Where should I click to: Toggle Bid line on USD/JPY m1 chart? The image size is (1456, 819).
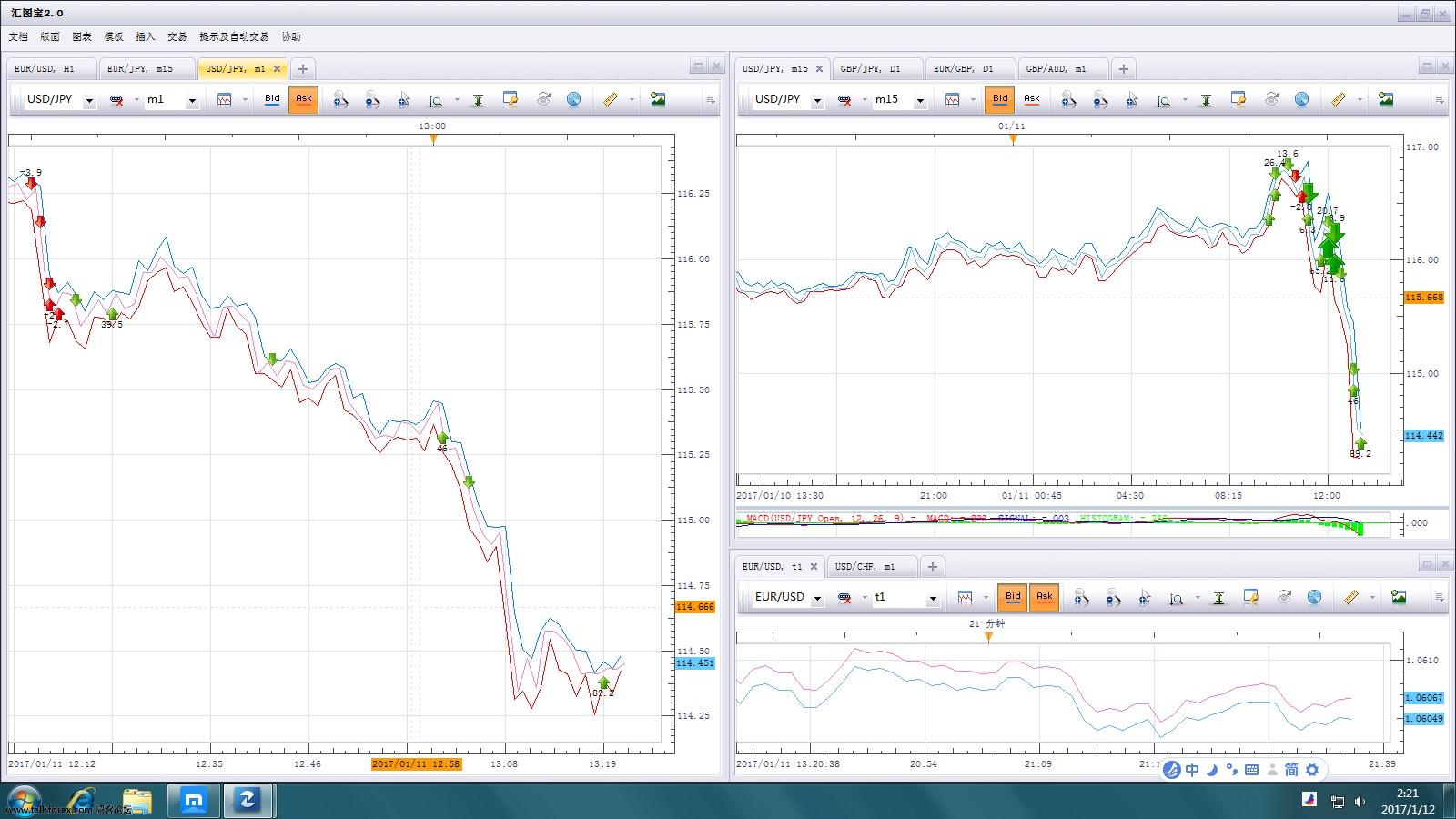[x=272, y=99]
